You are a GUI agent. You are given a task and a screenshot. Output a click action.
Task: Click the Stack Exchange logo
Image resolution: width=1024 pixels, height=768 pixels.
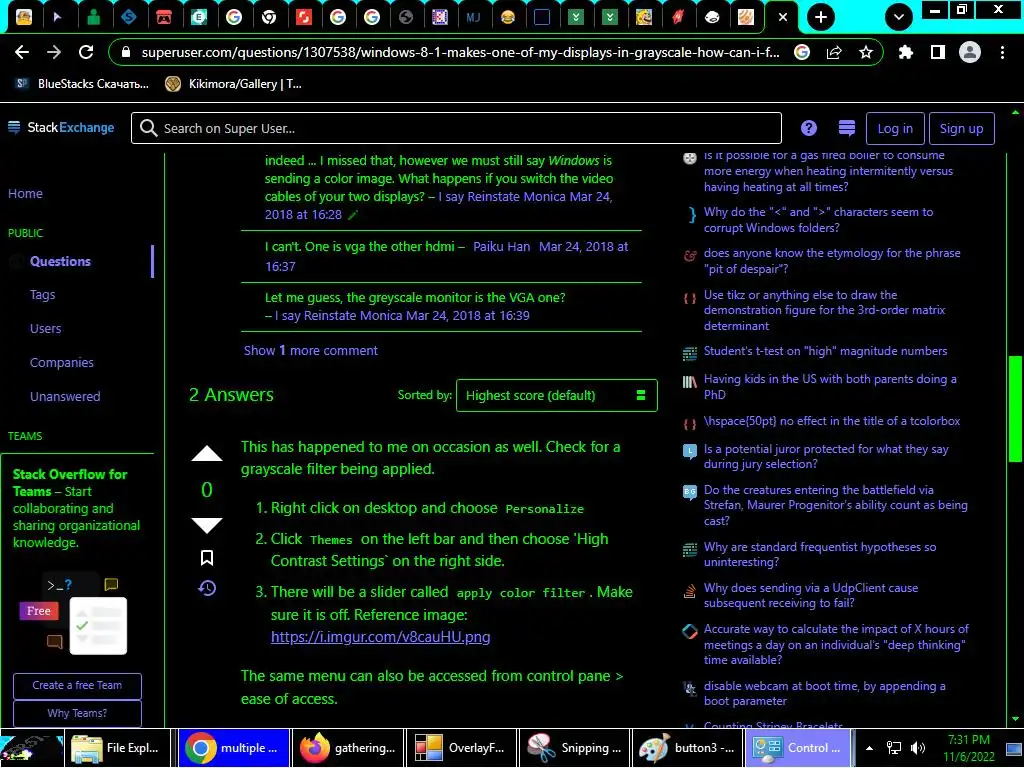(x=61, y=128)
